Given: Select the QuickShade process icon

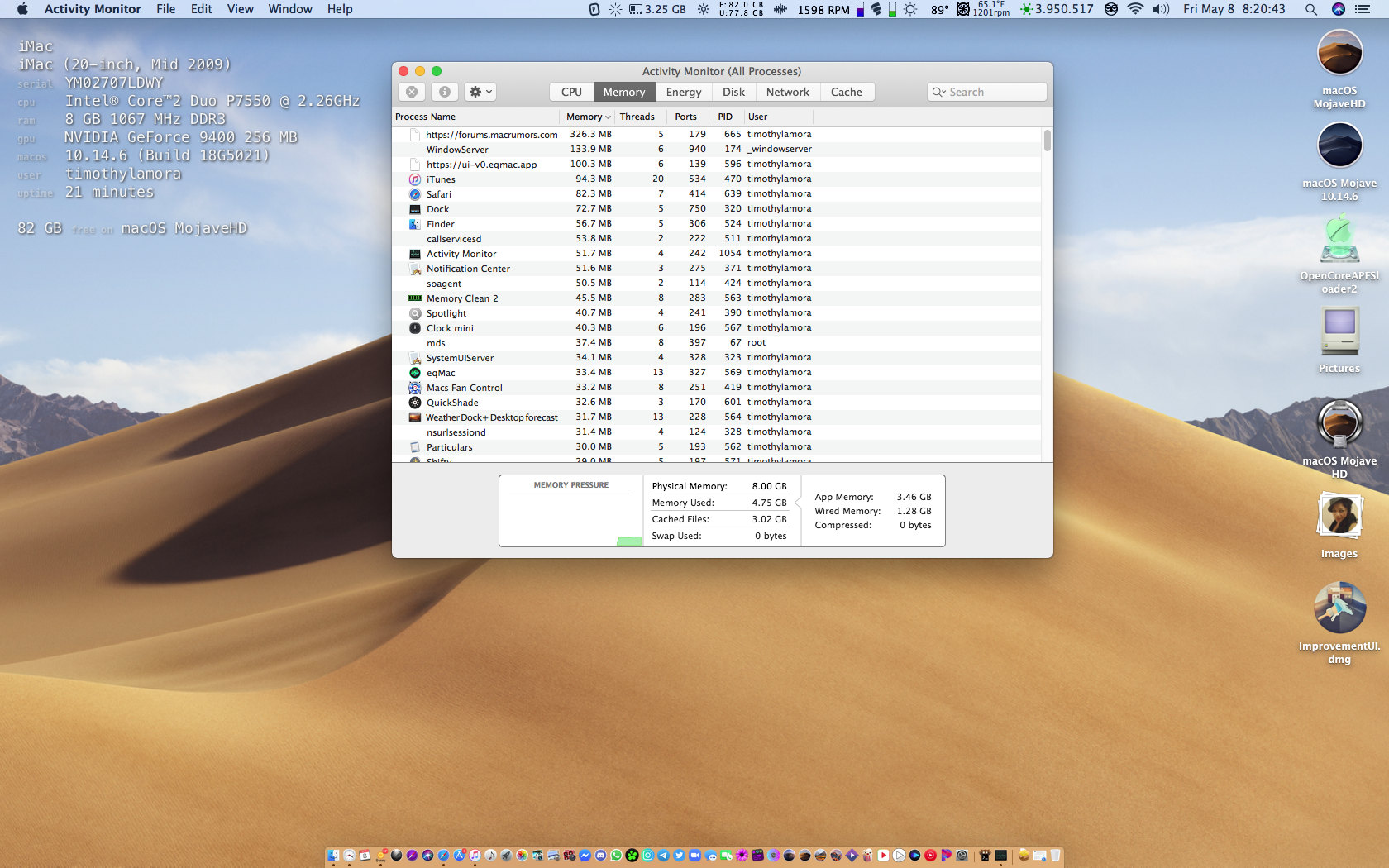Looking at the screenshot, I should (415, 403).
